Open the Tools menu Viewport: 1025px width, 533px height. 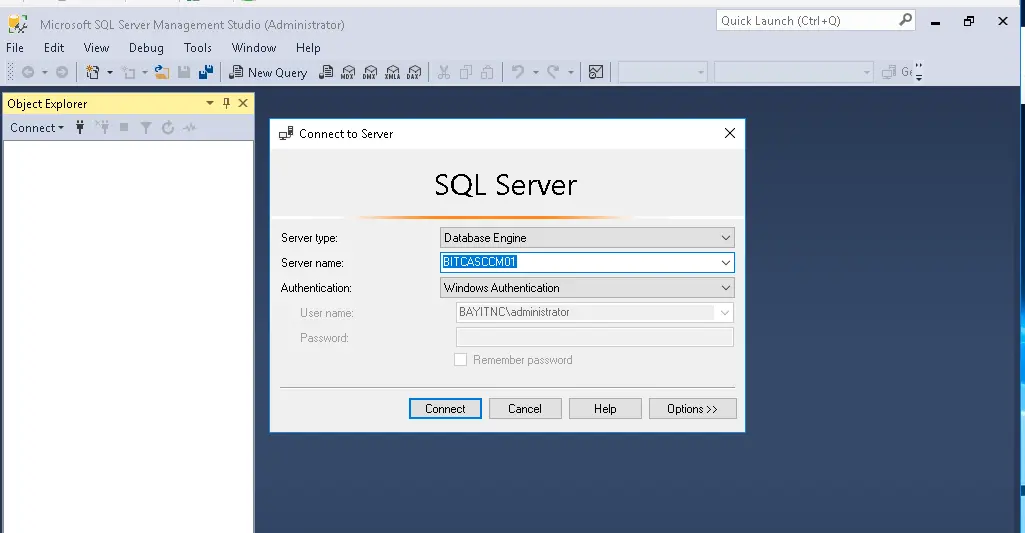click(197, 48)
